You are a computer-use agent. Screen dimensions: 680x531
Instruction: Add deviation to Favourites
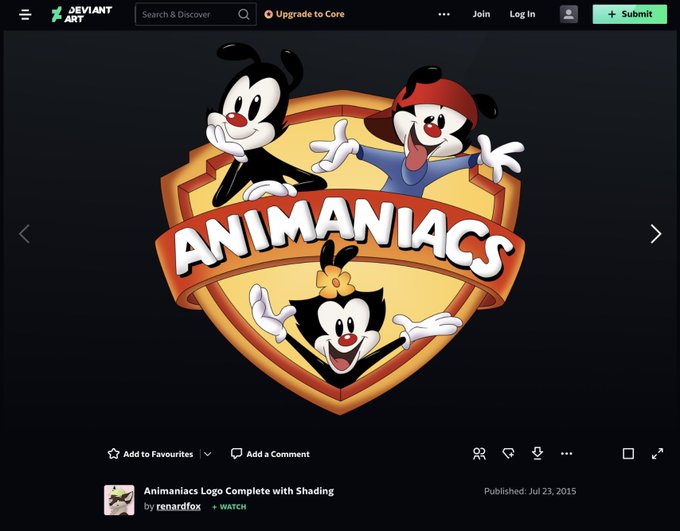(150, 454)
